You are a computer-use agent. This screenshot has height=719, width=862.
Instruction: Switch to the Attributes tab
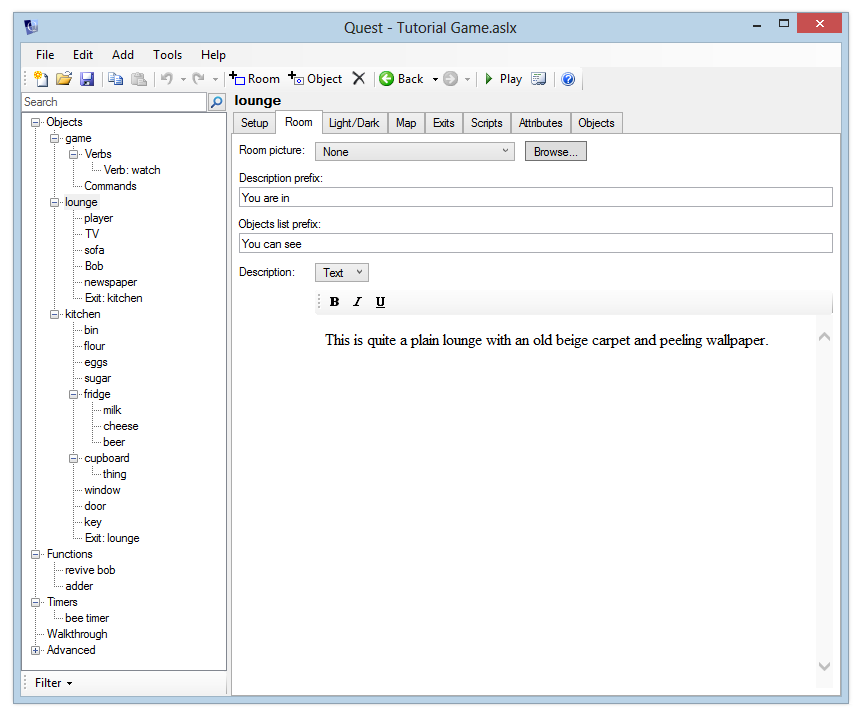click(540, 123)
